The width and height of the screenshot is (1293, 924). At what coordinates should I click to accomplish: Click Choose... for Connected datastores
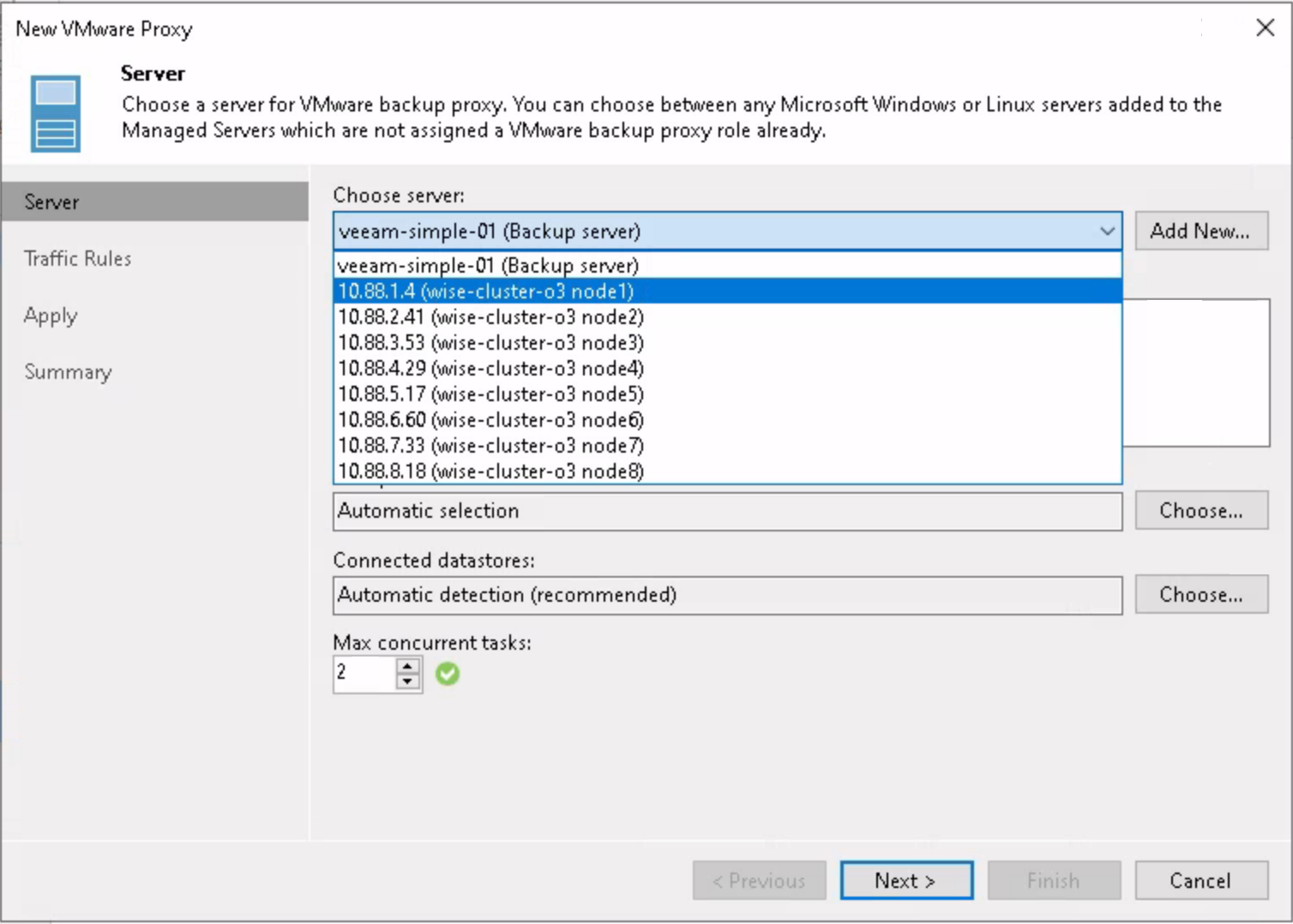tap(1201, 594)
